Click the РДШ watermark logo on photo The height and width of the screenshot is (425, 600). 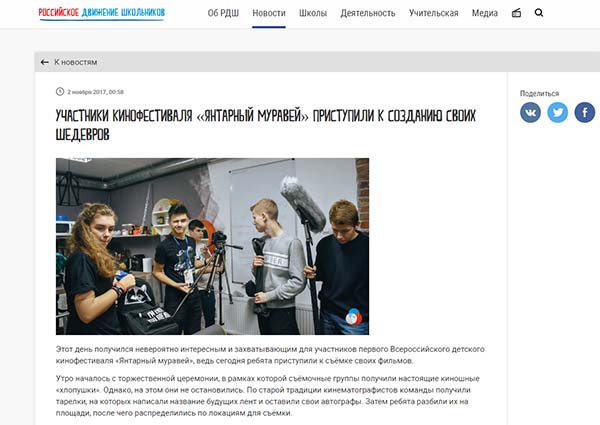[353, 316]
